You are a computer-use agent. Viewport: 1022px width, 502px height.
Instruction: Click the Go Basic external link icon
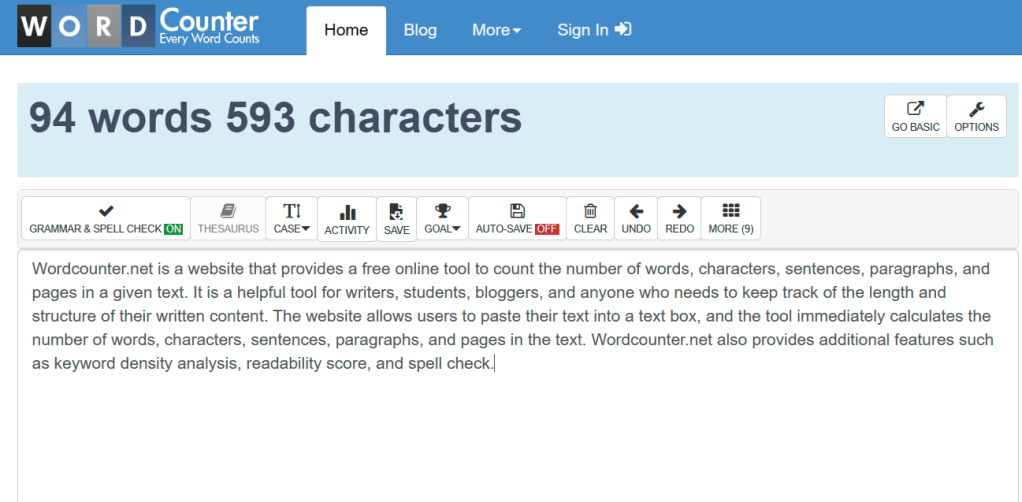coord(915,109)
